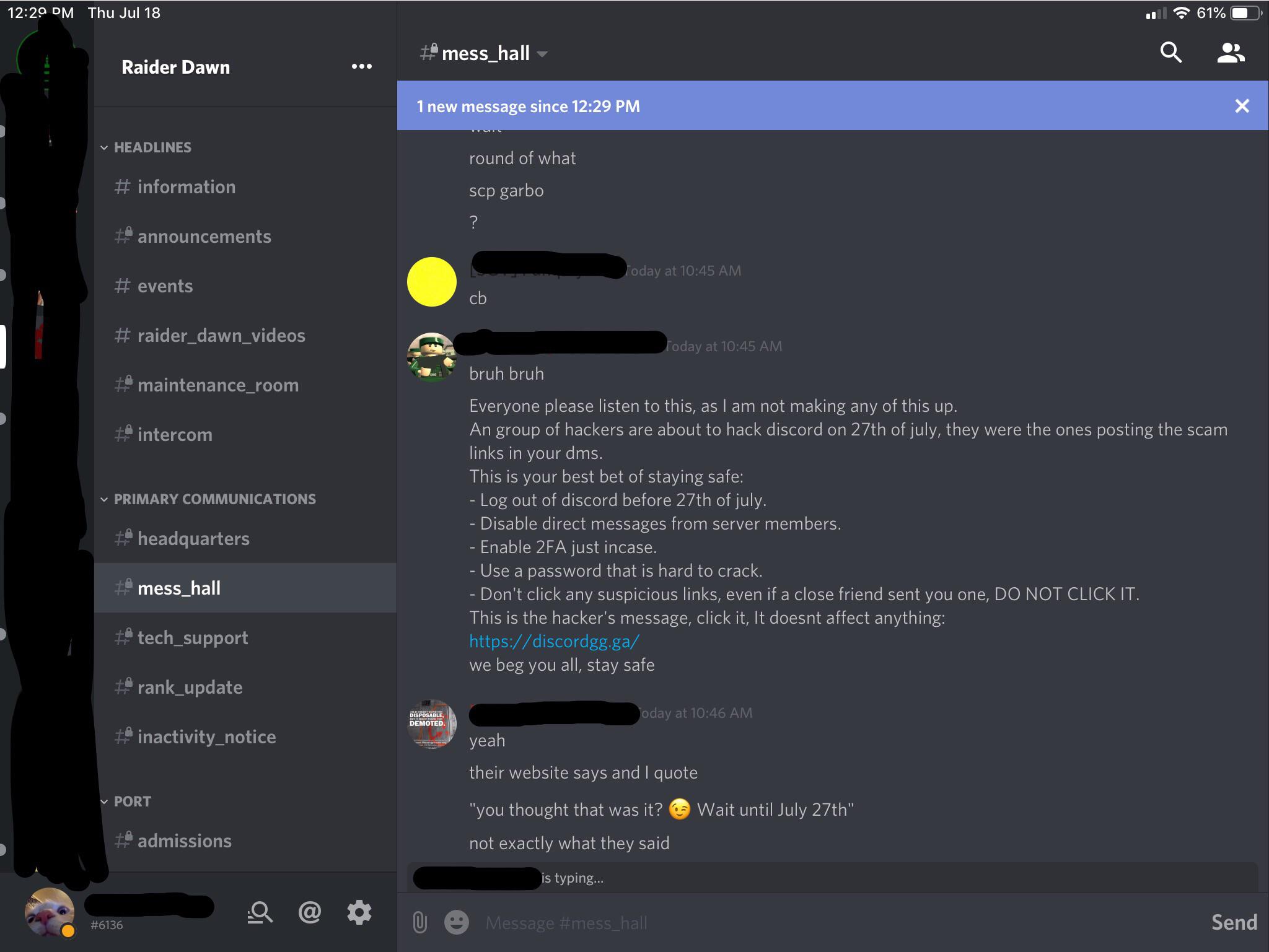Open the emoji picker smiley
This screenshot has height=952, width=1269.
coord(457,922)
